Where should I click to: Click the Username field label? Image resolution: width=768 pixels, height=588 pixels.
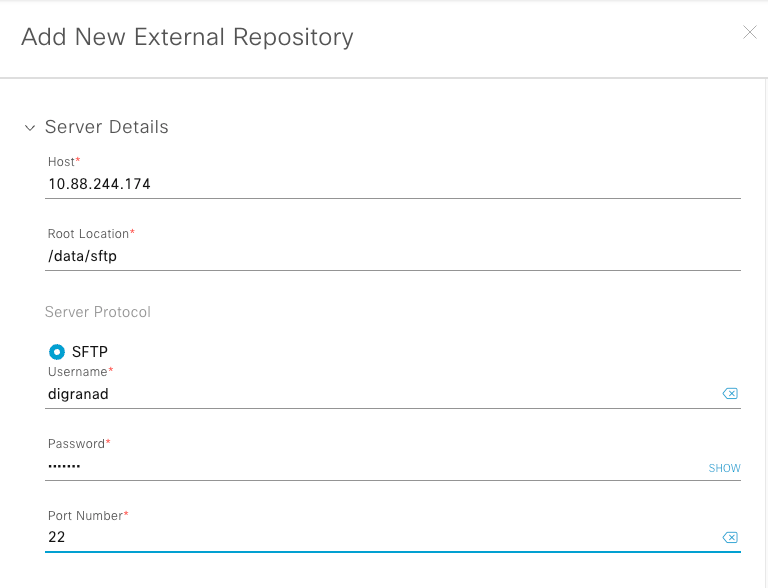click(x=79, y=372)
